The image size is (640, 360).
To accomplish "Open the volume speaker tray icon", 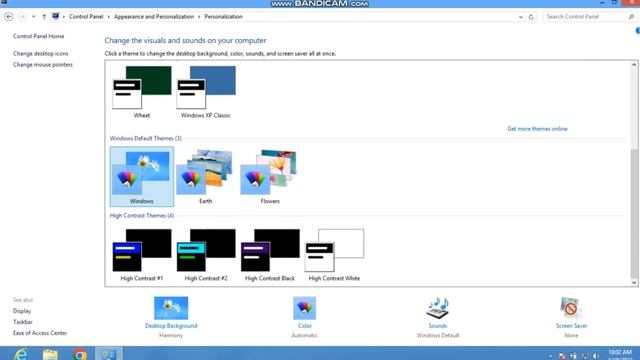I will [596, 356].
